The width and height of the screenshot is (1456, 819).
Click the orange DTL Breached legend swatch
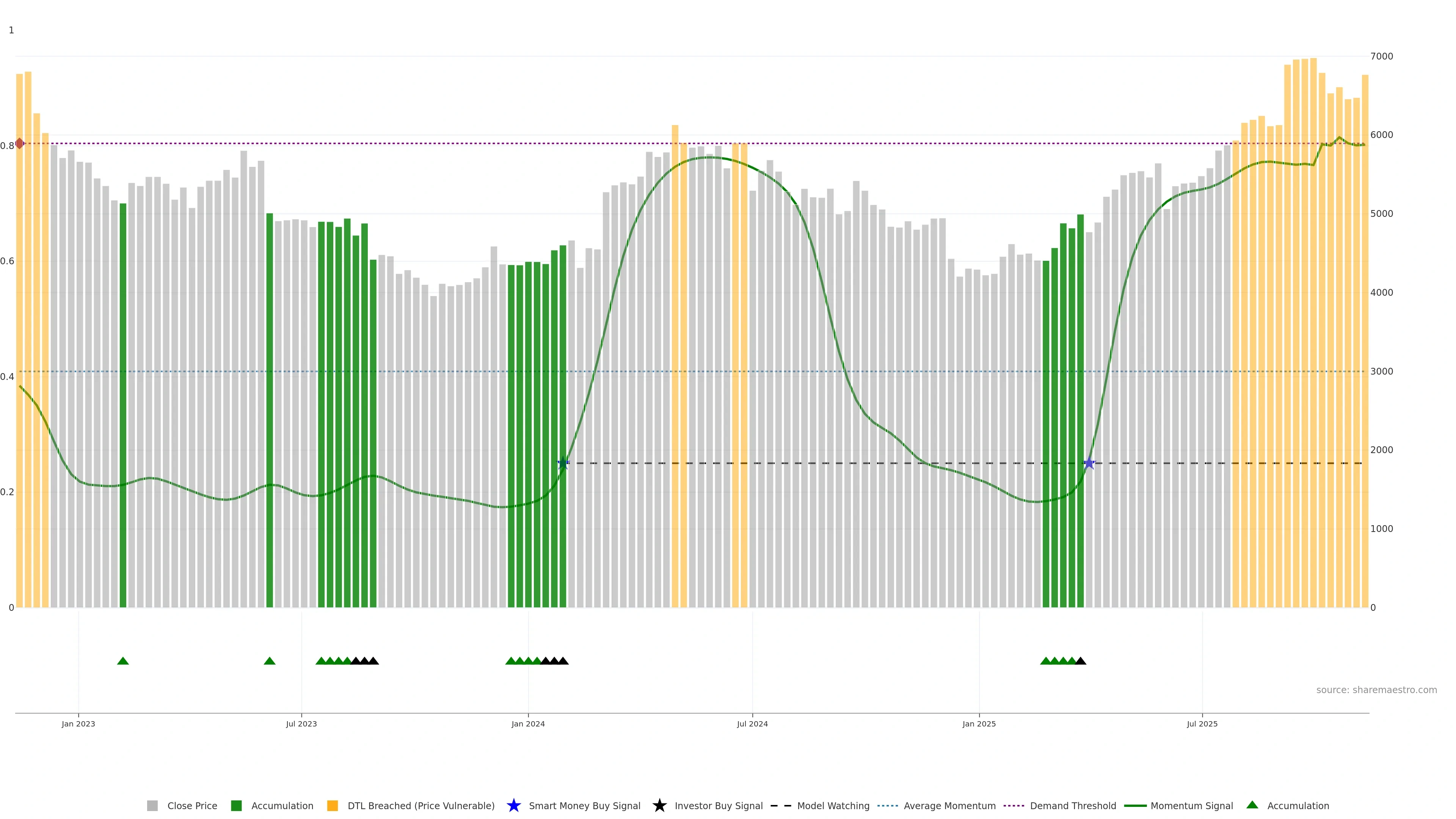pyautogui.click(x=333, y=806)
